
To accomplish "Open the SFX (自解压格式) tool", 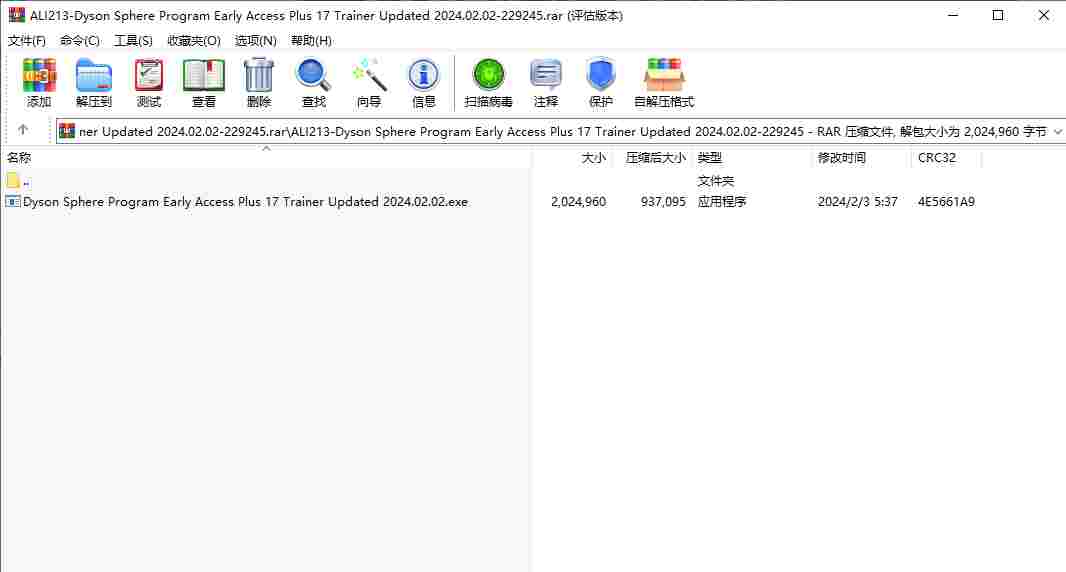I will [664, 83].
